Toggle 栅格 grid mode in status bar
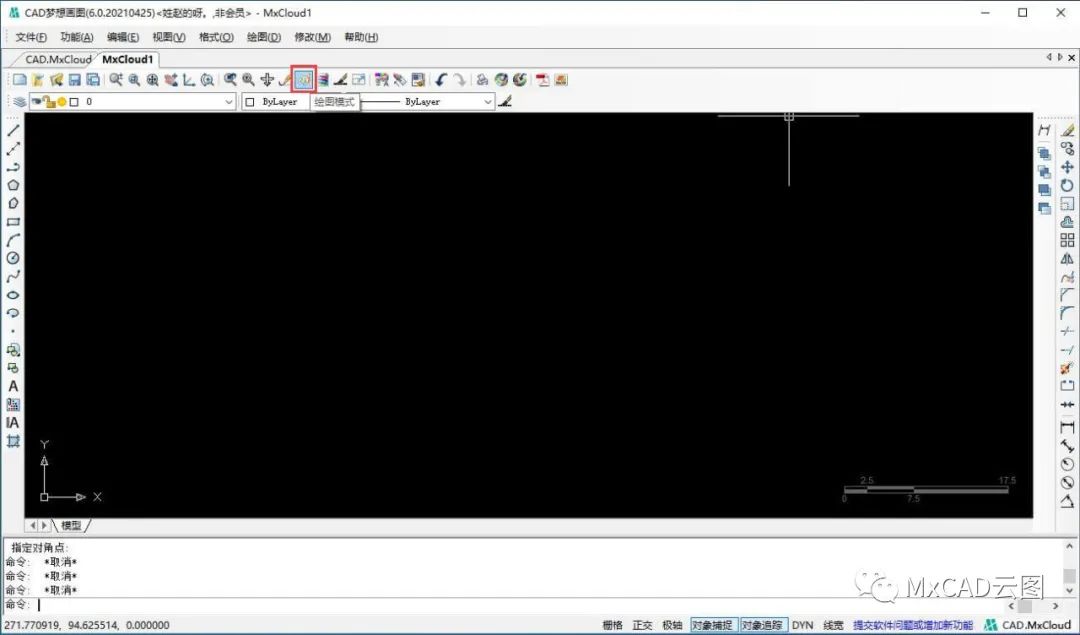 pos(612,625)
